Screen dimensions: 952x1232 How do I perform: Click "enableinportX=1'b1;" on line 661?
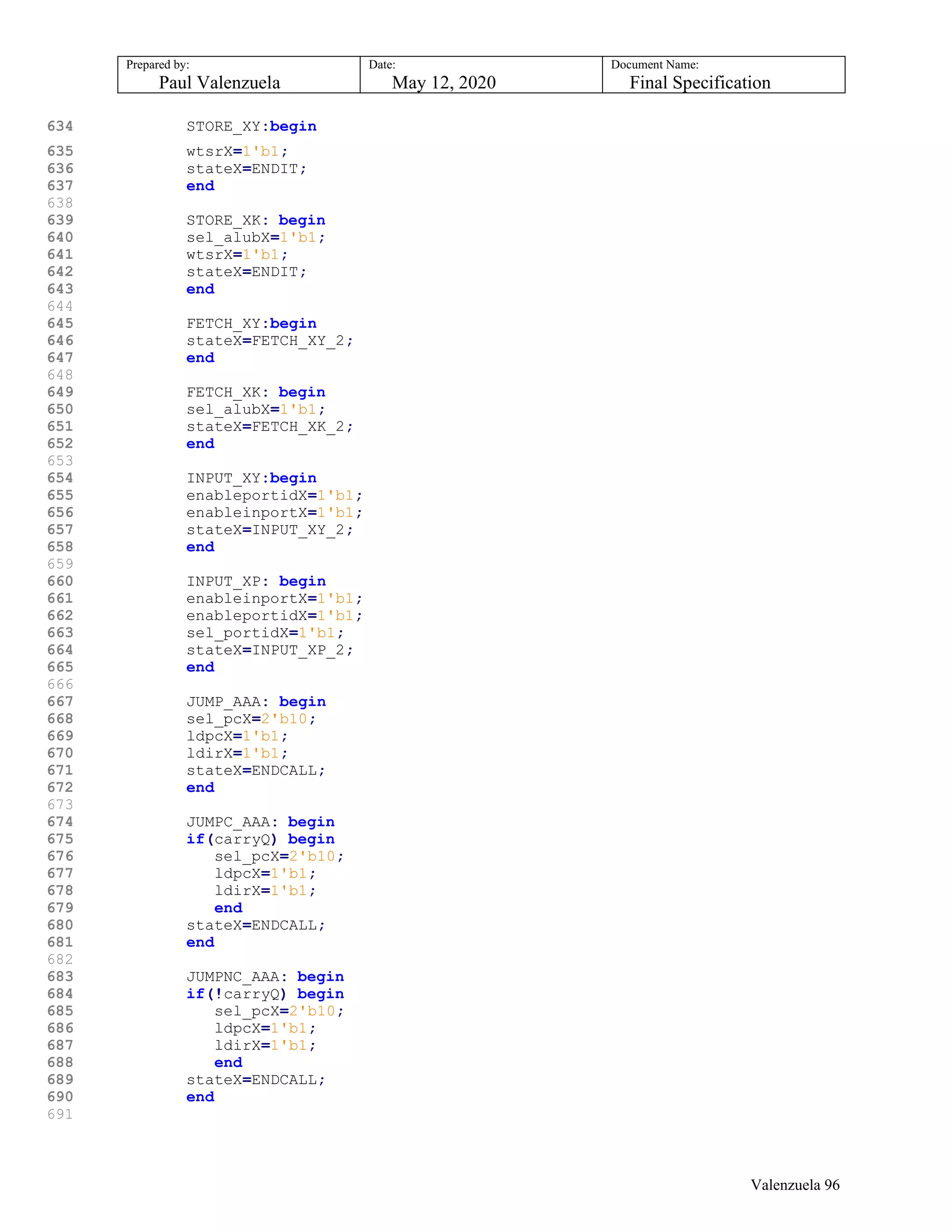pos(275,598)
